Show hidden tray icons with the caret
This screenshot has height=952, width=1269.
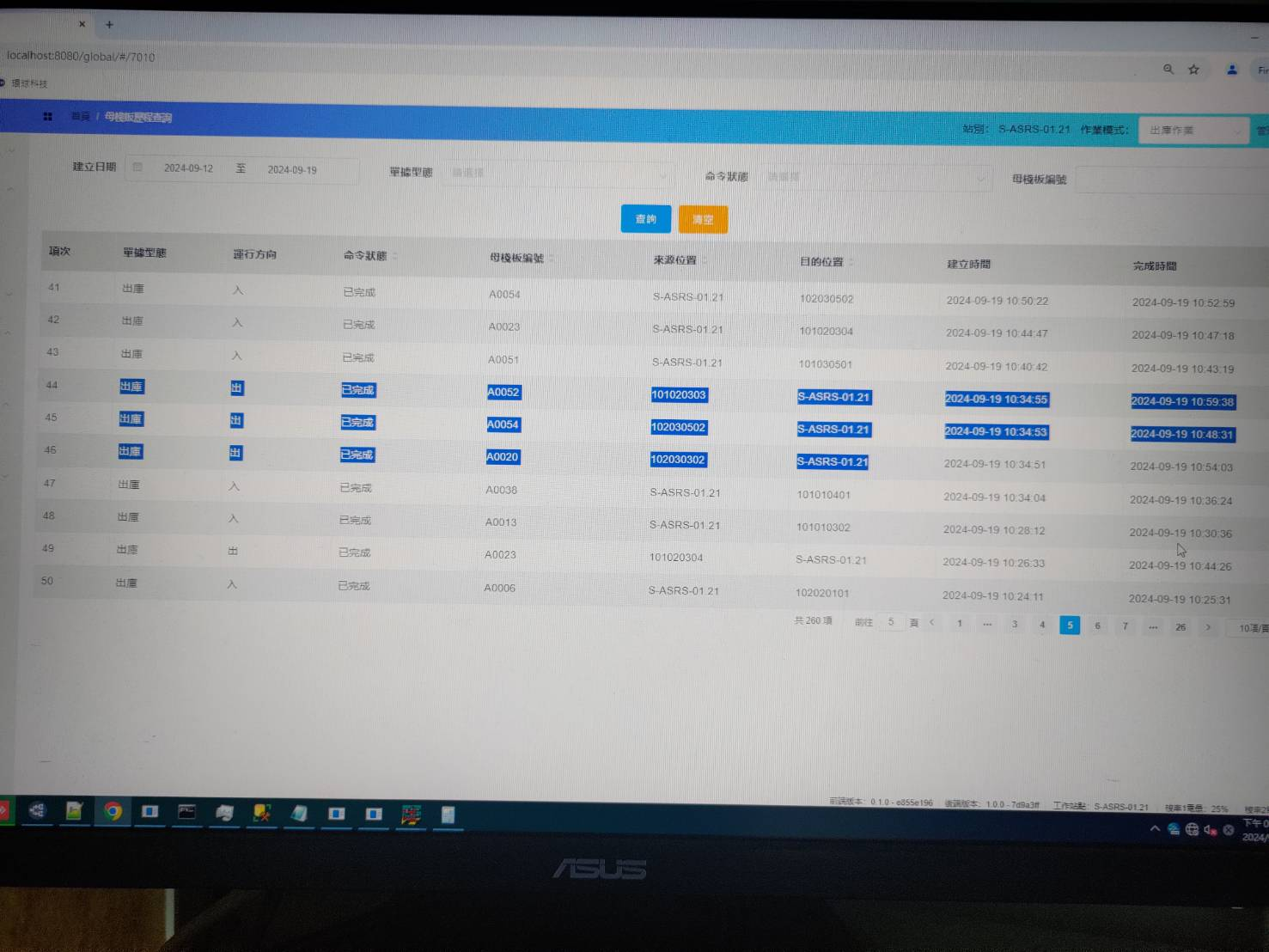[1155, 828]
